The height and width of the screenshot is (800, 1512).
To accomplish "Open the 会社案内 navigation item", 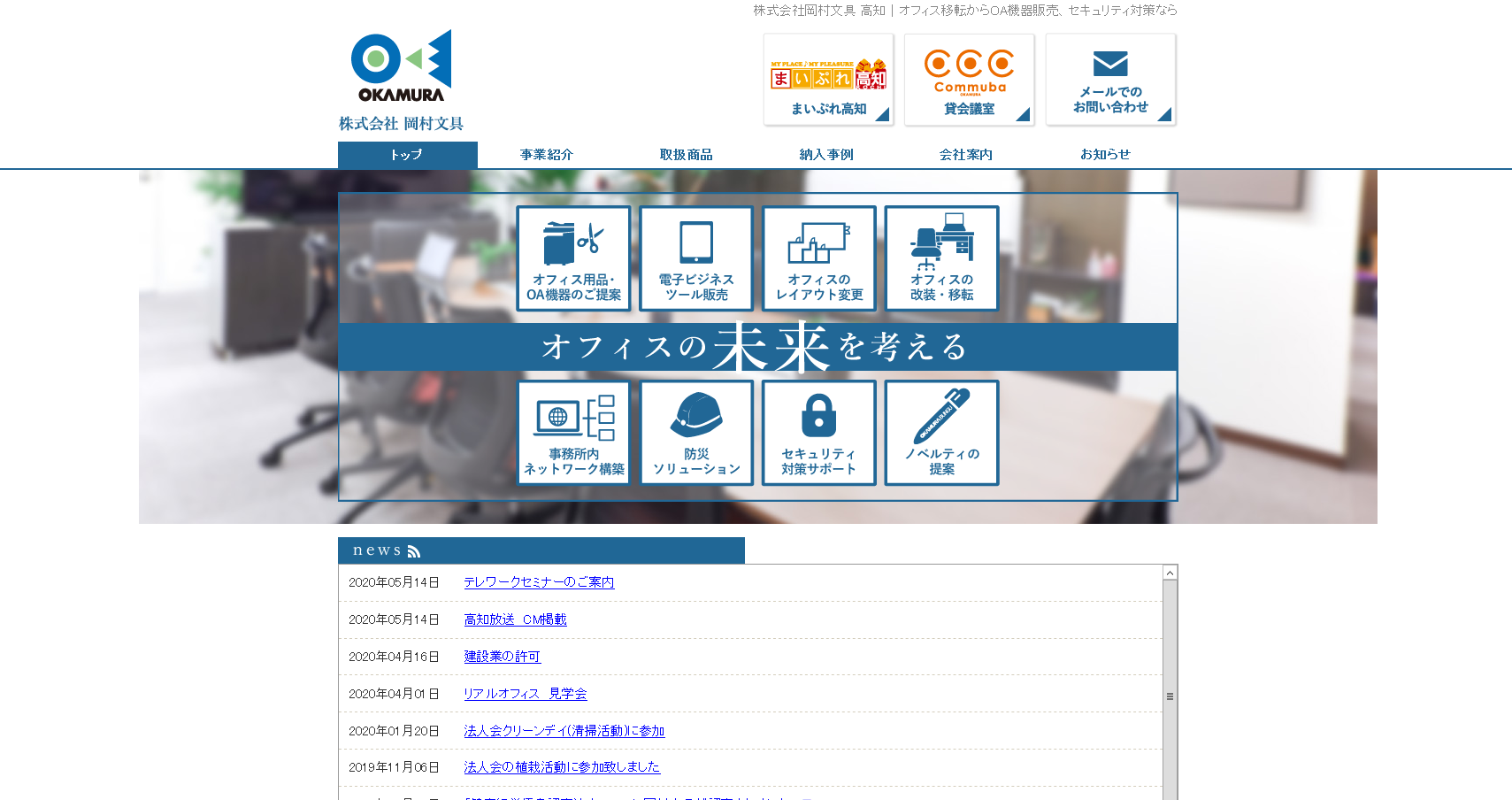I will (966, 155).
